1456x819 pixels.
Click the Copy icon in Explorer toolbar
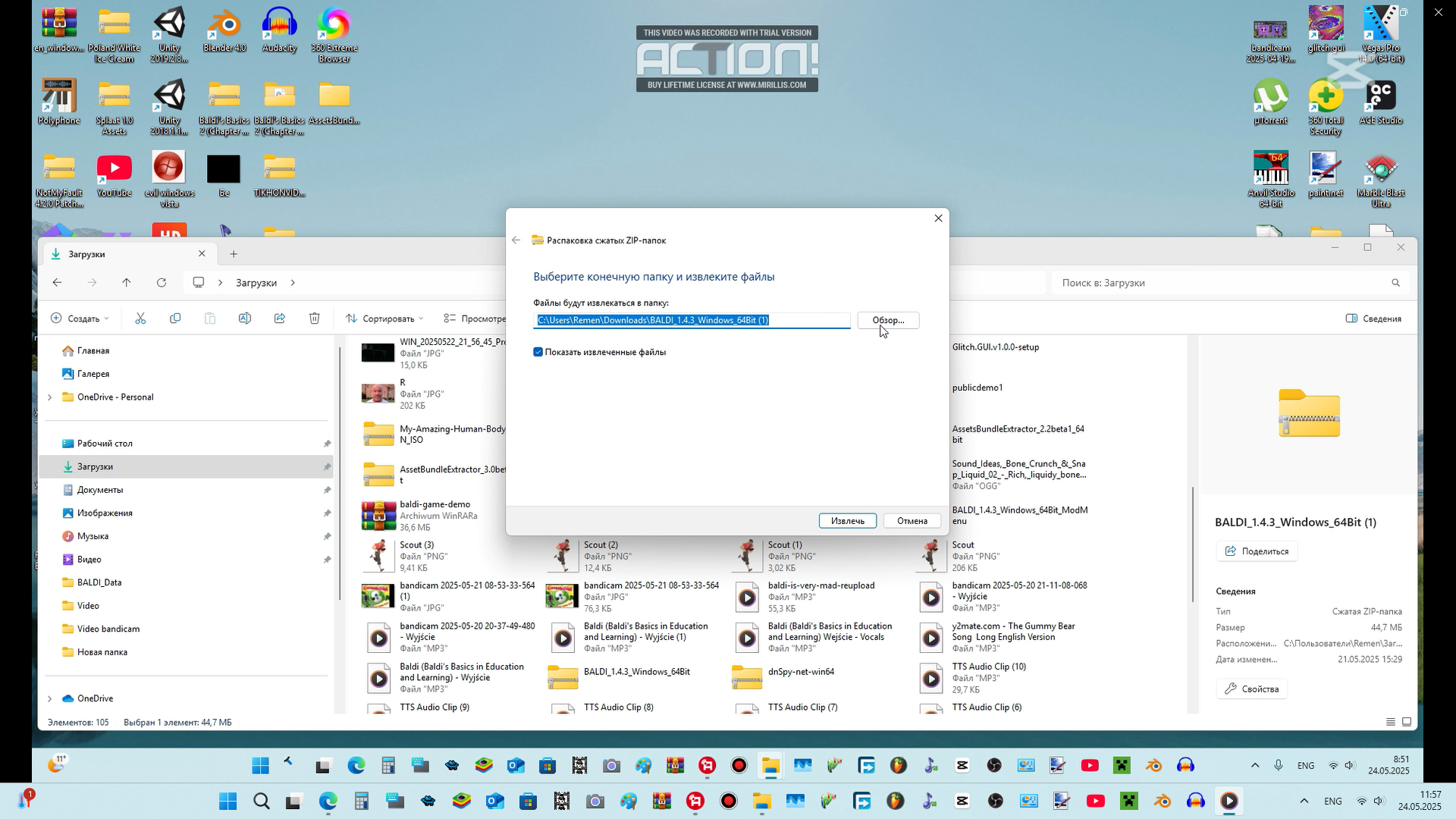175,318
